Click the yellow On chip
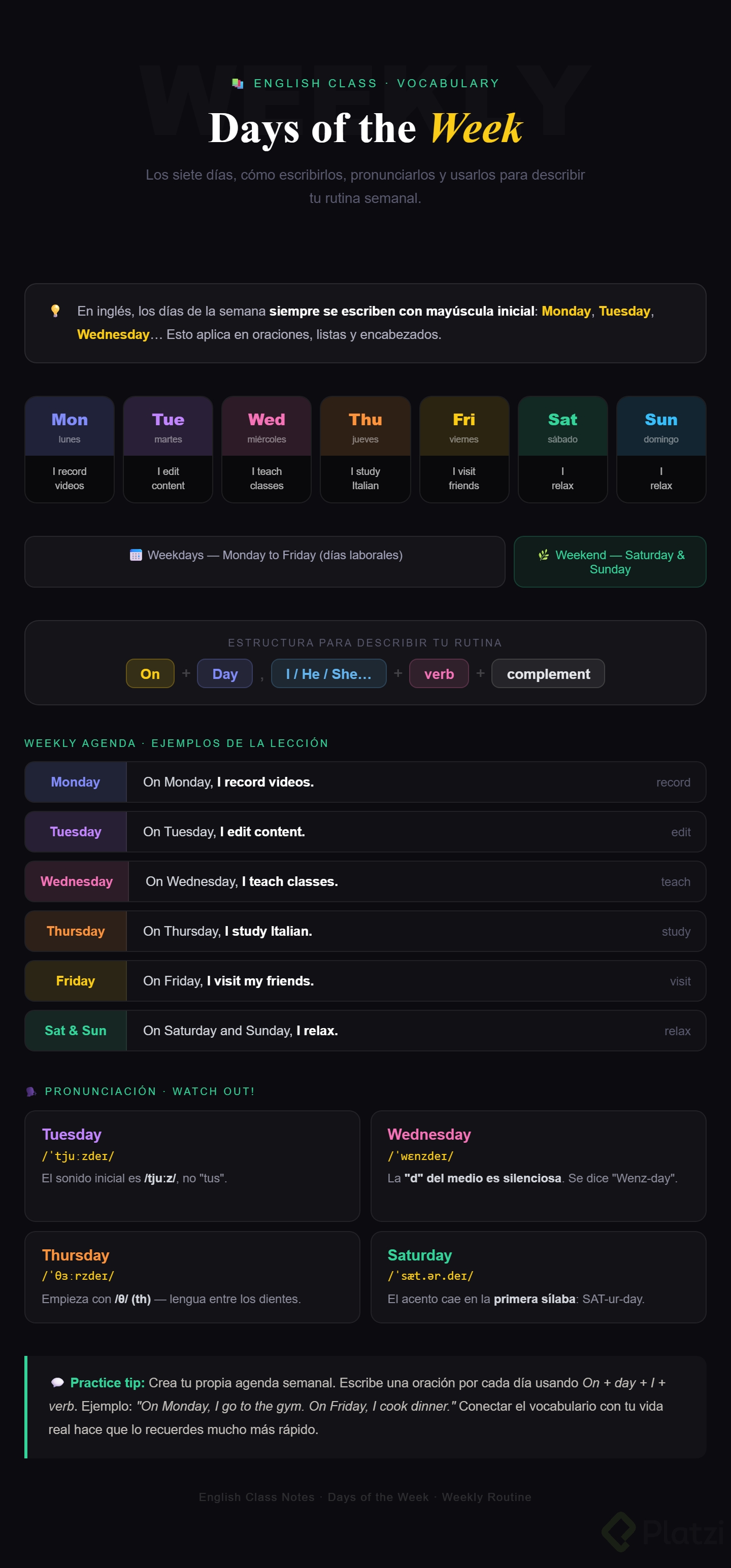The width and height of the screenshot is (731, 1568). pos(150,674)
